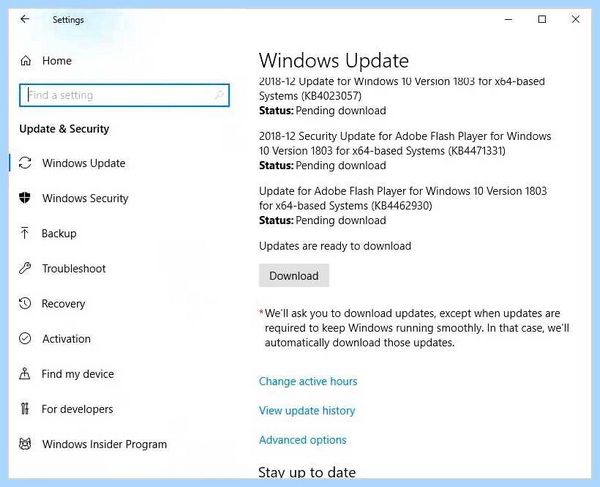
Task: Open Change active hours link
Action: click(x=308, y=381)
